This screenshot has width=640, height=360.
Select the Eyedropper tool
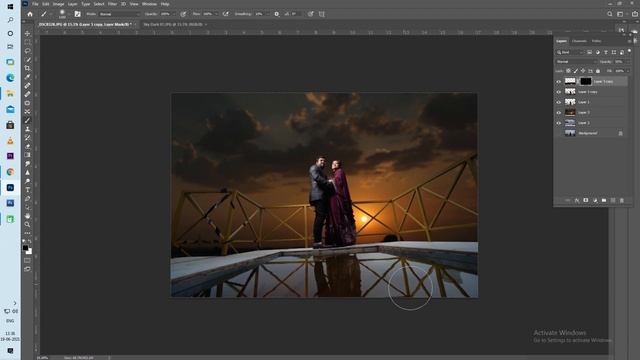(x=27, y=77)
